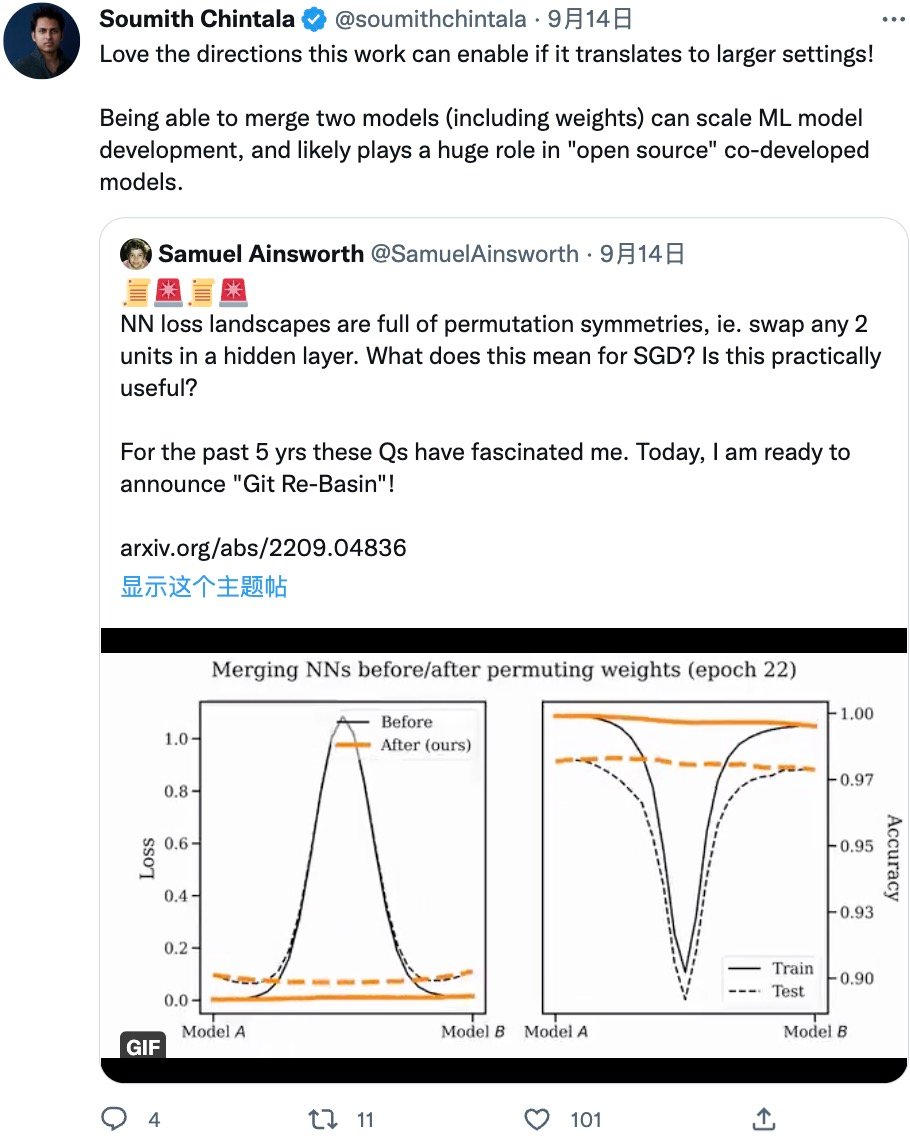910x1138 pixels.
Task: Open the arxiv.org/abs/2209.04836 link
Action: (263, 548)
